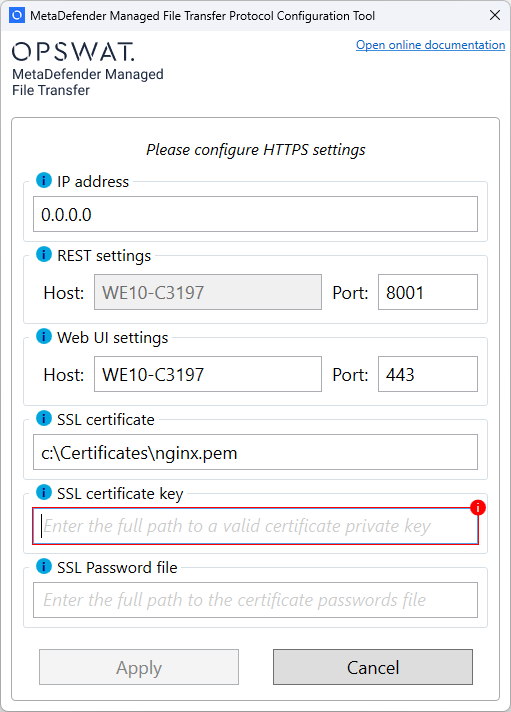Click the SSL Password file field

point(255,600)
